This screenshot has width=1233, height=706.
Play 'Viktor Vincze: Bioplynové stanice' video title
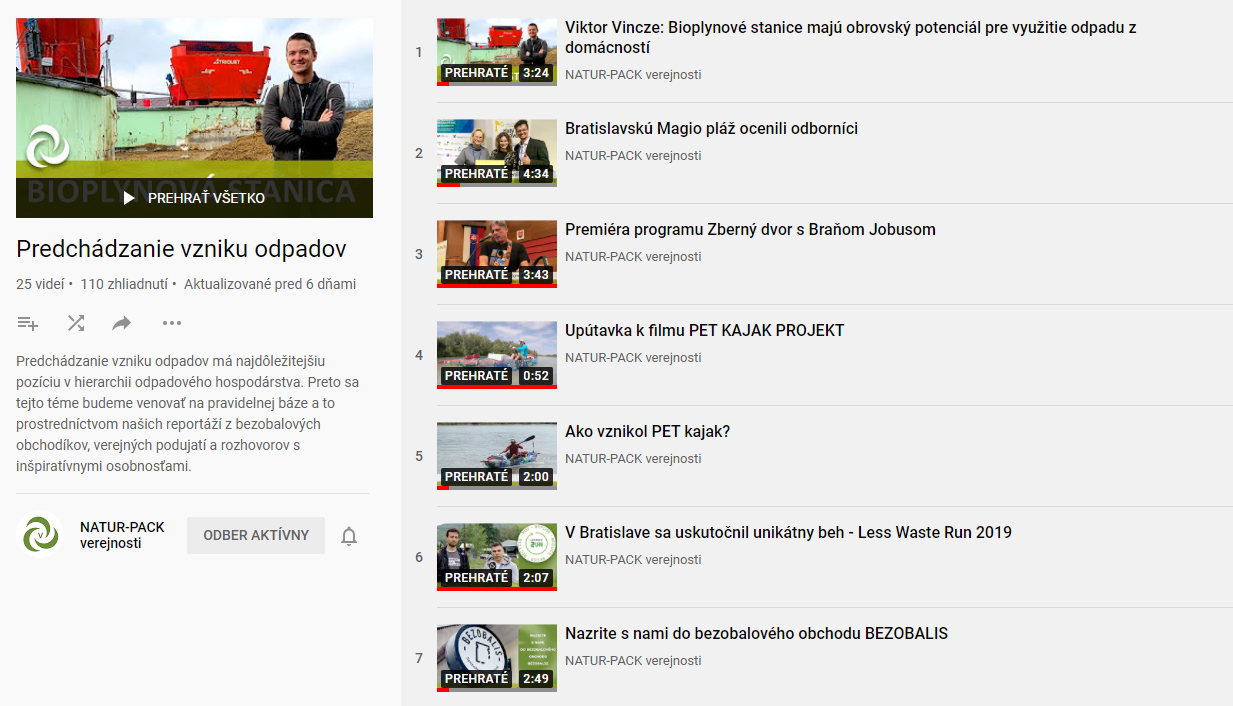[850, 38]
